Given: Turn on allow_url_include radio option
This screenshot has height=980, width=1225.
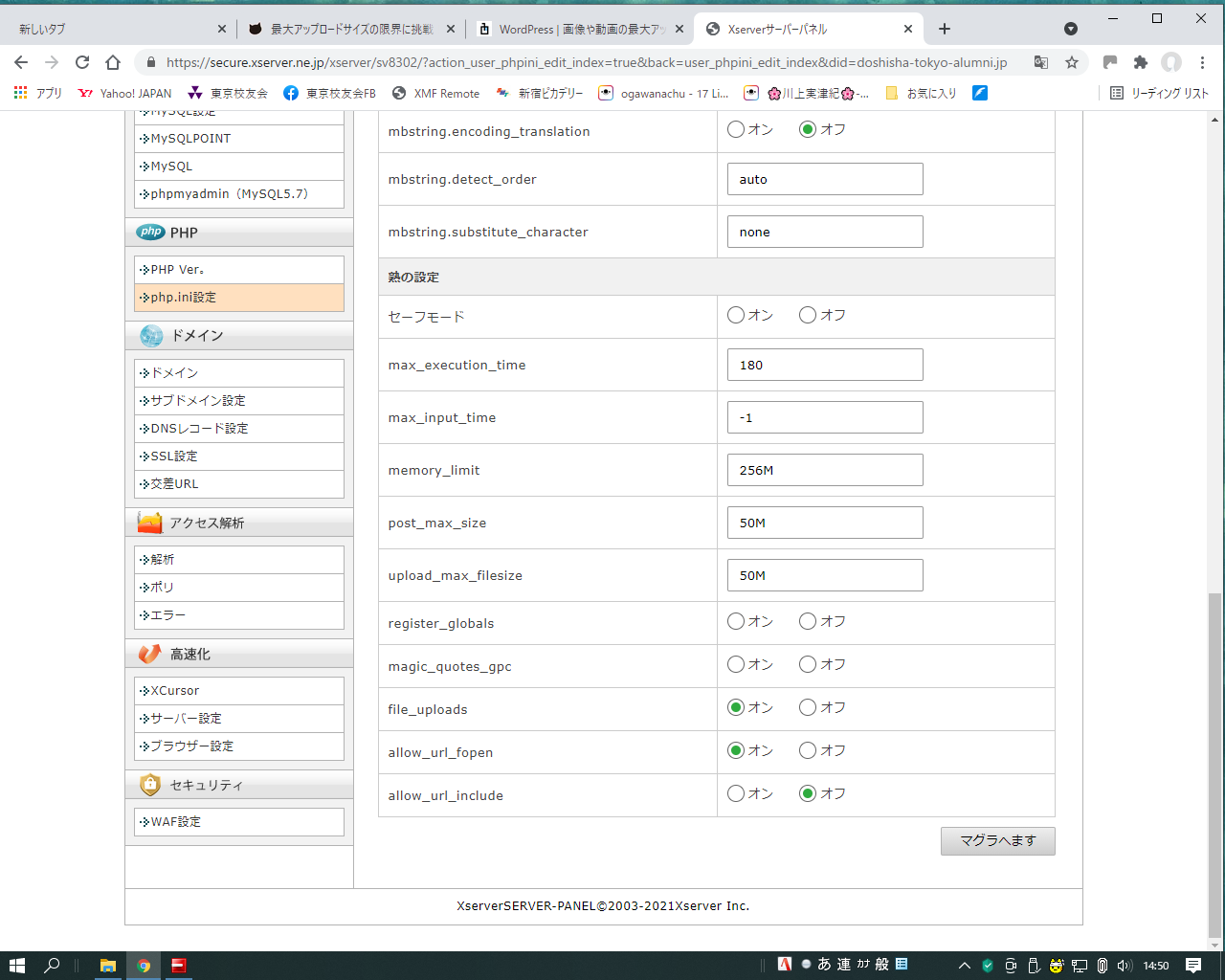Looking at the screenshot, I should (x=736, y=793).
